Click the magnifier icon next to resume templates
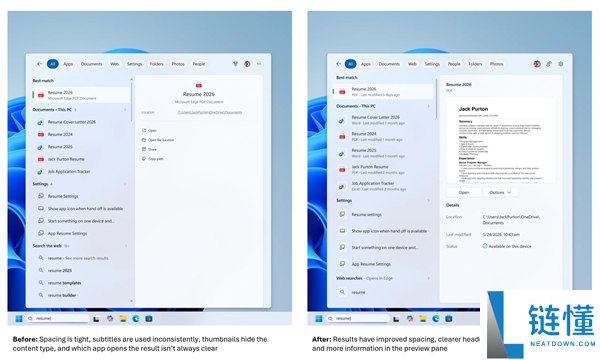 [x=41, y=283]
